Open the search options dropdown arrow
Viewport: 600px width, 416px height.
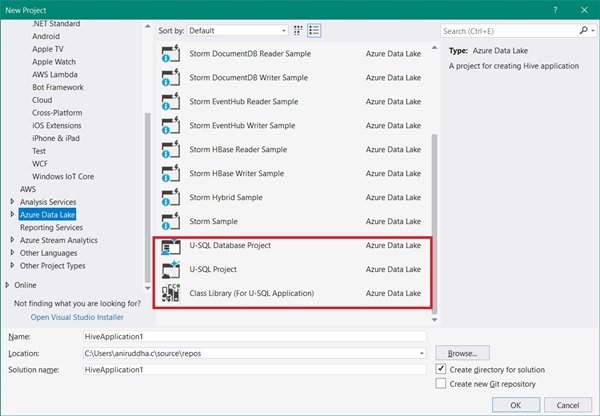coord(593,31)
